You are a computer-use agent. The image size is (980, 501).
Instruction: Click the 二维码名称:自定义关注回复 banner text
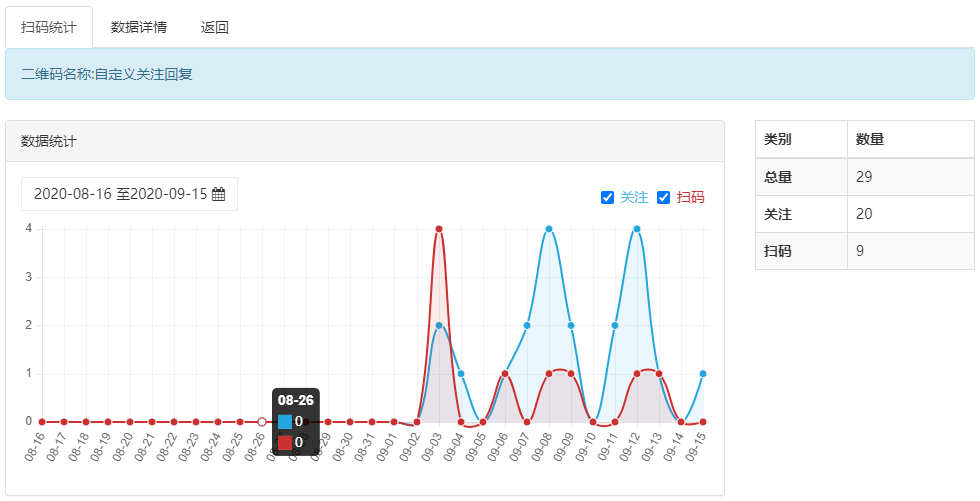pyautogui.click(x=107, y=74)
